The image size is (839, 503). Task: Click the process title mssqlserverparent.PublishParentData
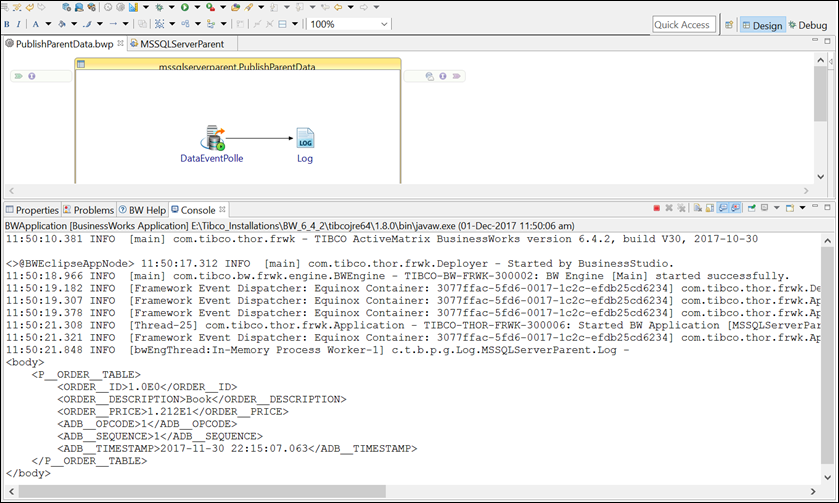coord(237,67)
